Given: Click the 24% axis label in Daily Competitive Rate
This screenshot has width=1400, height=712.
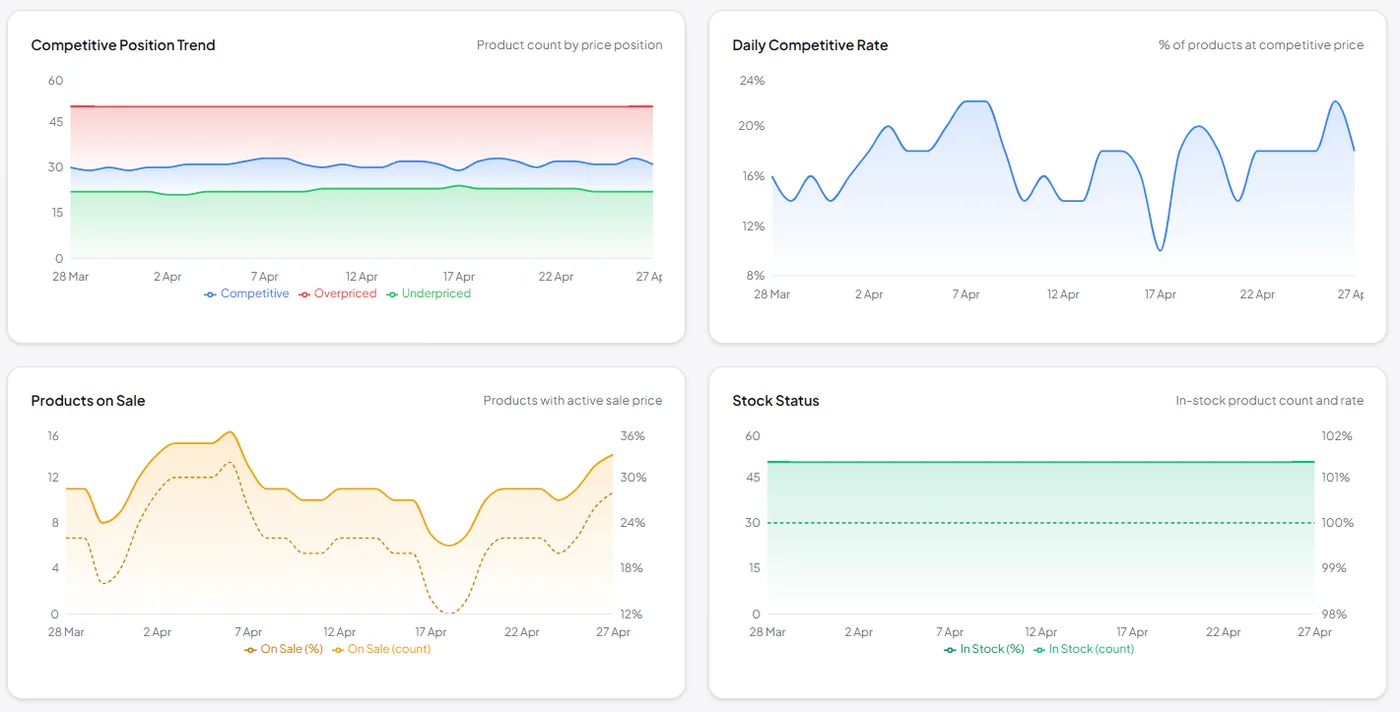Looking at the screenshot, I should 752,80.
